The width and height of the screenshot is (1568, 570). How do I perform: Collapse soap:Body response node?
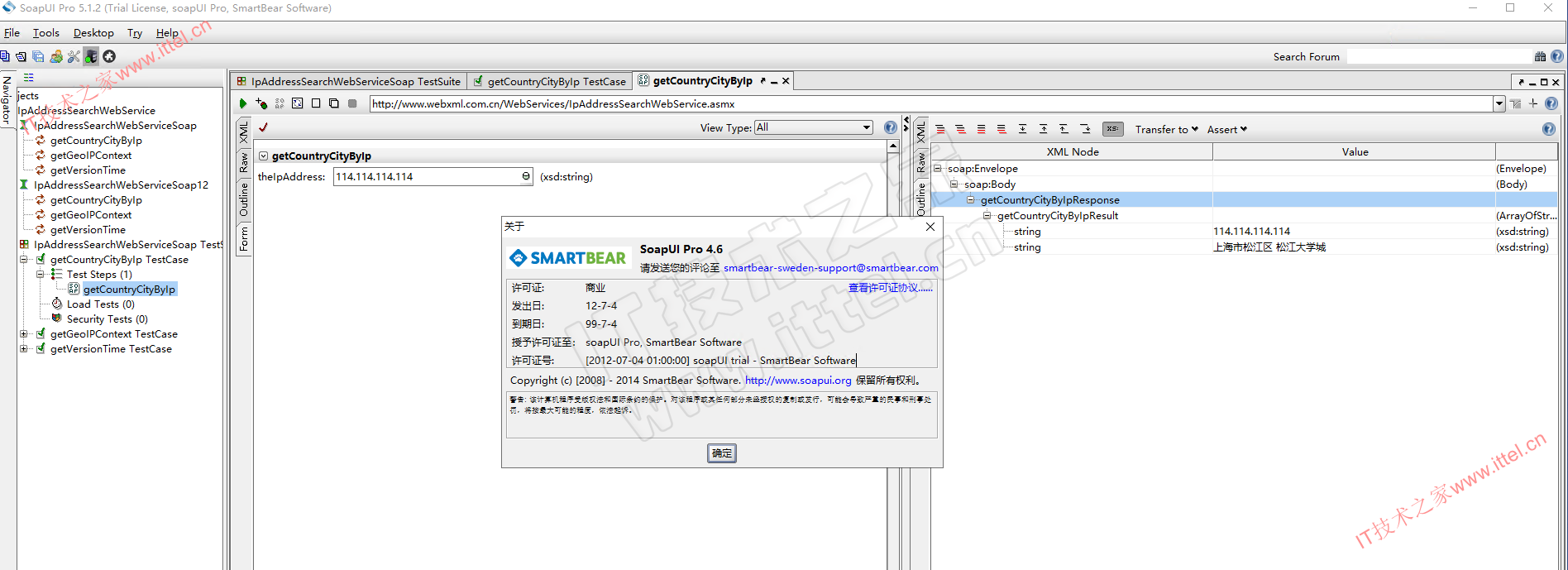pos(954,184)
